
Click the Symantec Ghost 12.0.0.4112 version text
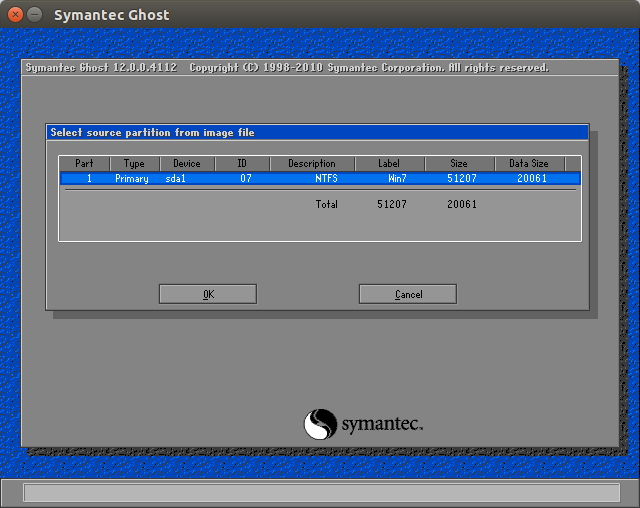(x=101, y=68)
